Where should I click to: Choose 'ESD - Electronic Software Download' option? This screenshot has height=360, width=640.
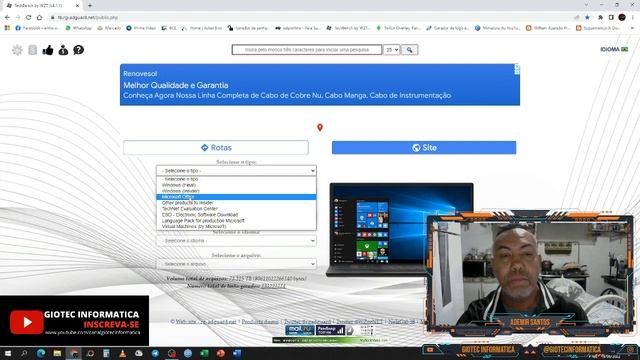click(x=236, y=215)
